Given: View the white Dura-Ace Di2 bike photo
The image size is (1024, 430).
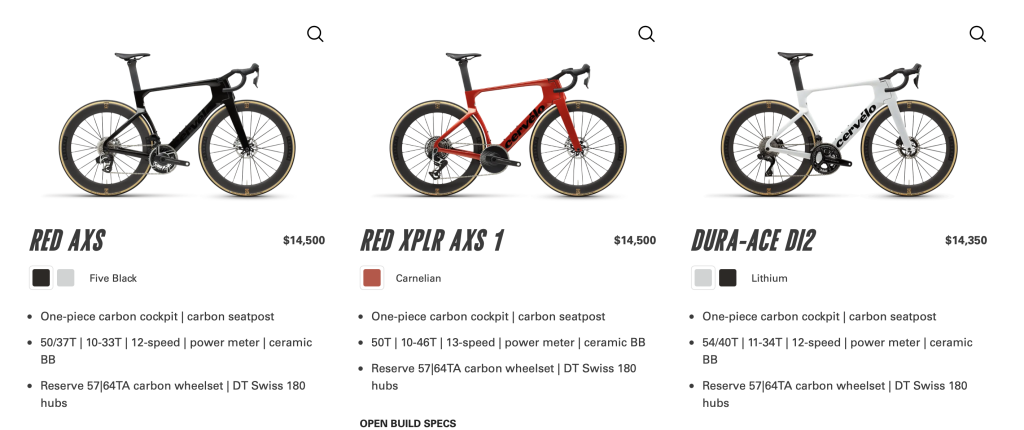Looking at the screenshot, I should [838, 125].
